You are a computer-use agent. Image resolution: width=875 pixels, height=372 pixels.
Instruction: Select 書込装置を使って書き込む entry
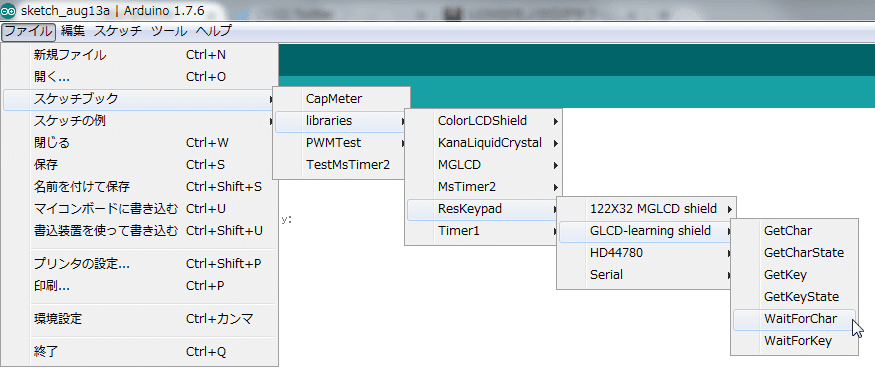(x=140, y=231)
